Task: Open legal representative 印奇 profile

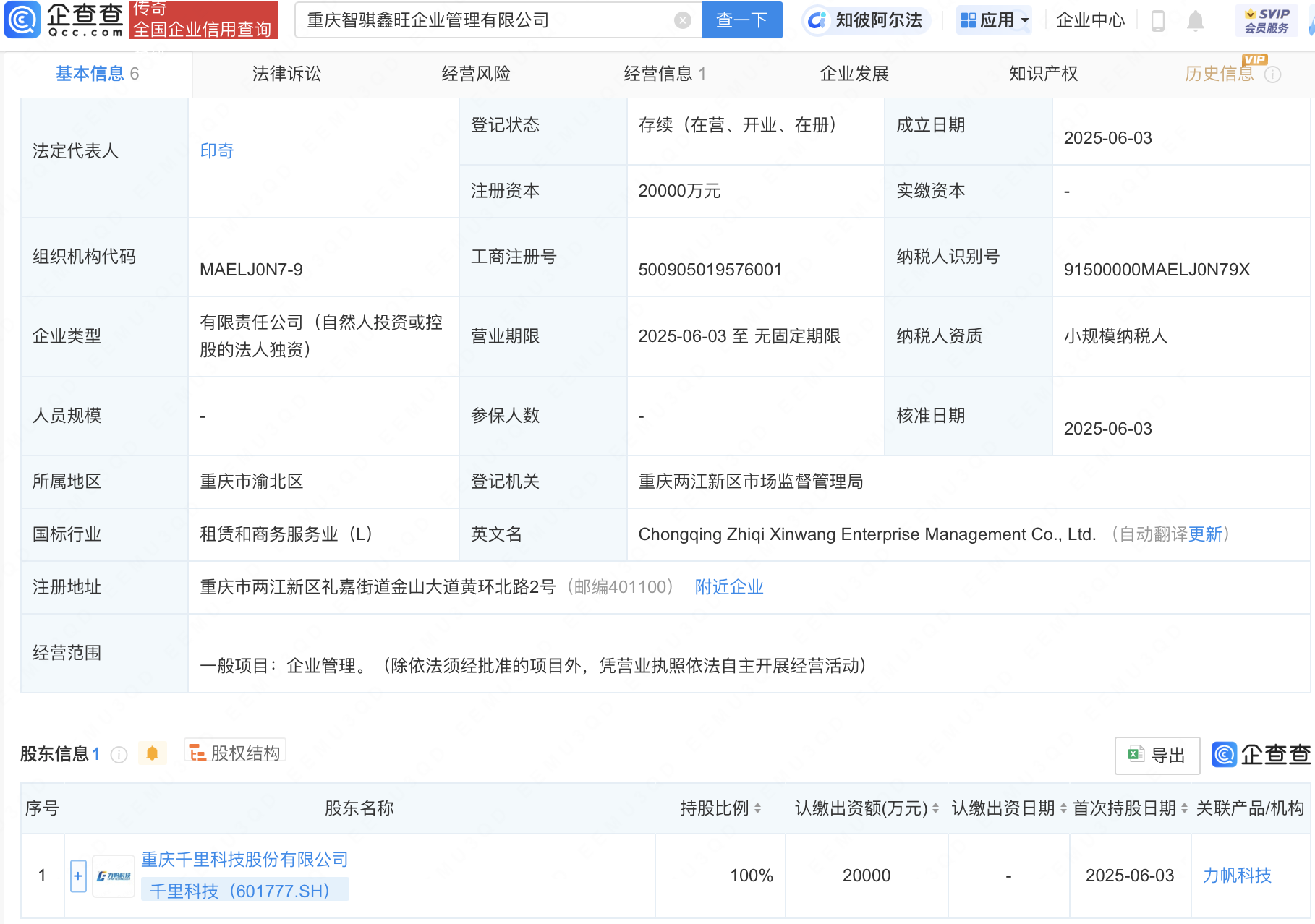Action: (x=217, y=151)
